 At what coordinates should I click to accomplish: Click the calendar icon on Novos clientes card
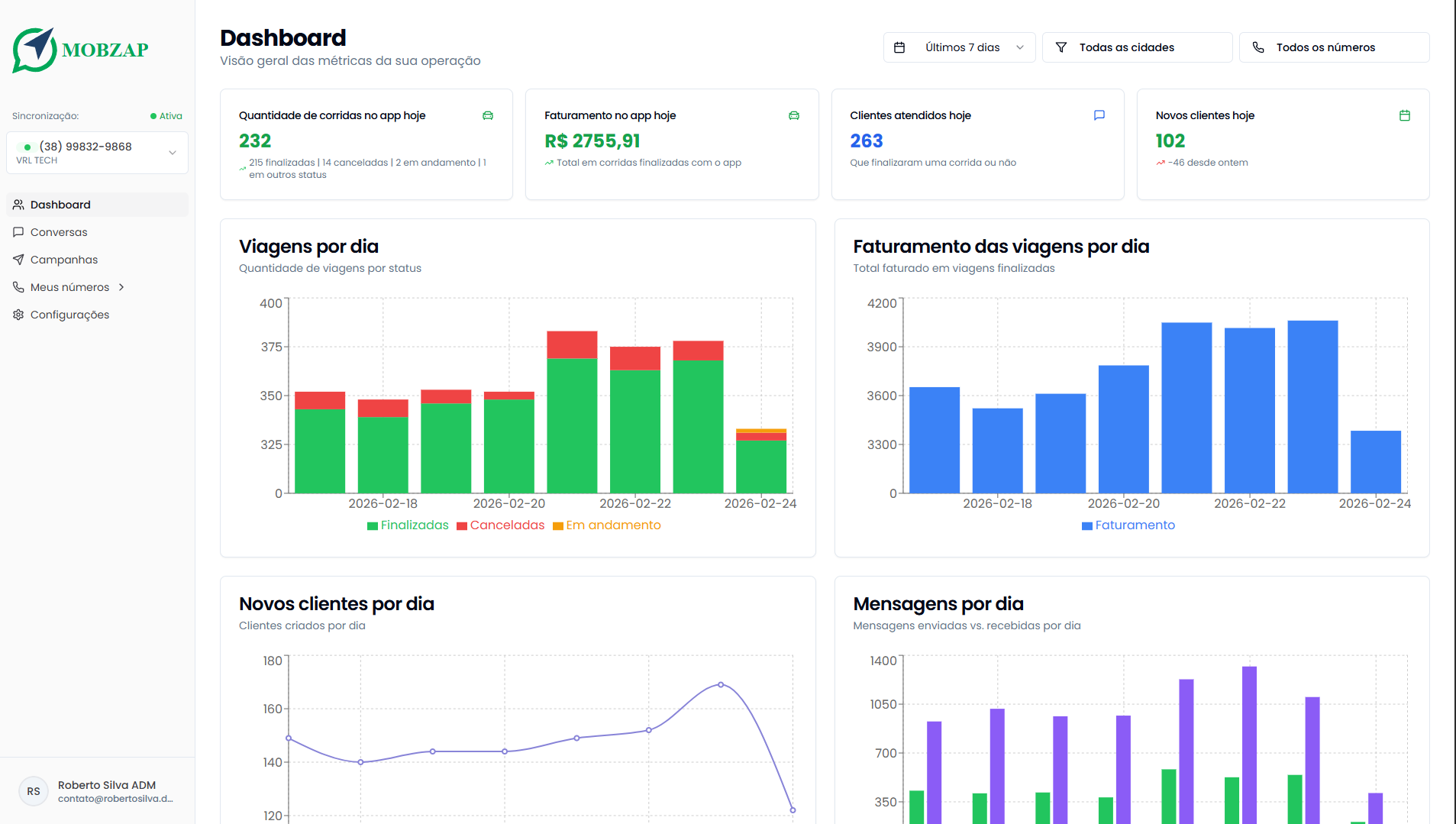click(1405, 115)
